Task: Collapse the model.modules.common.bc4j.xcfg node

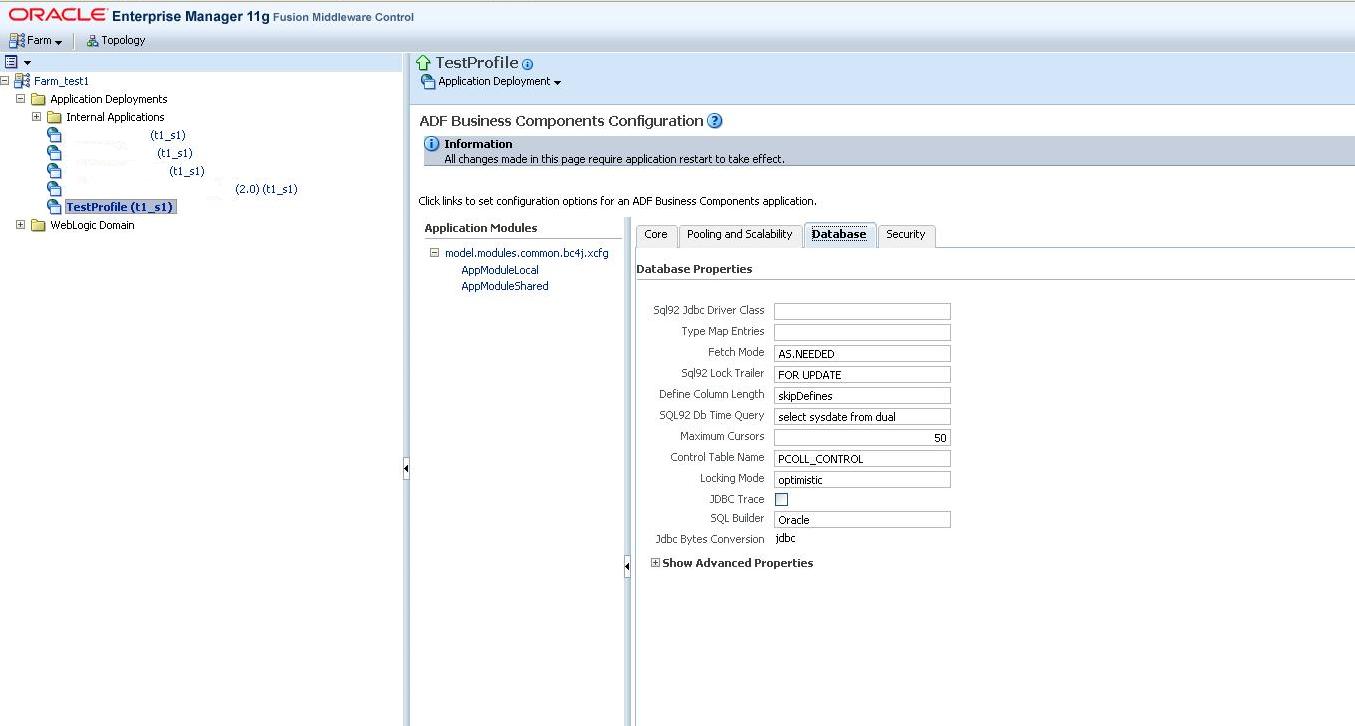Action: pyautogui.click(x=435, y=253)
